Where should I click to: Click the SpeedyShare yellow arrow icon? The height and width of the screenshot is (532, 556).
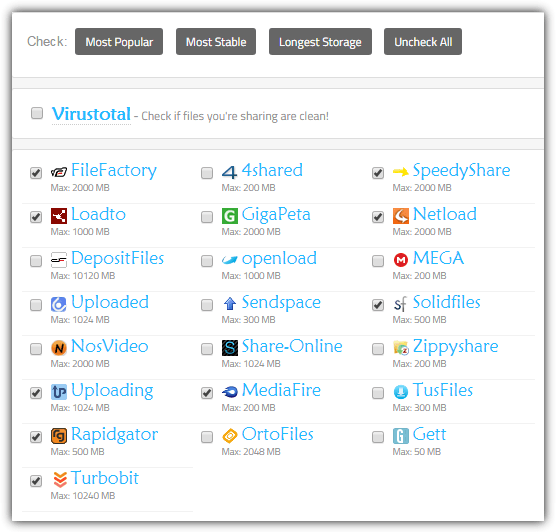tap(401, 172)
